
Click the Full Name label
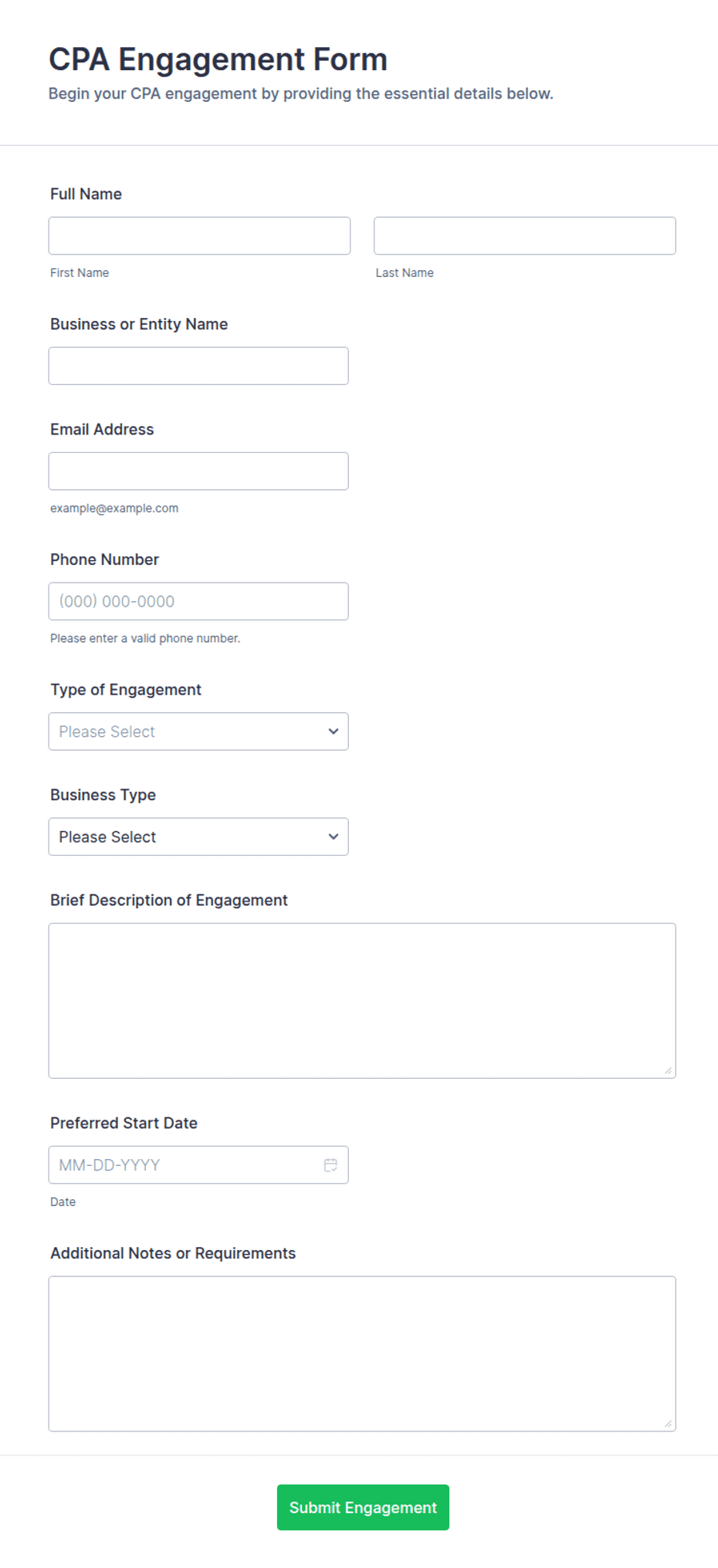[86, 194]
